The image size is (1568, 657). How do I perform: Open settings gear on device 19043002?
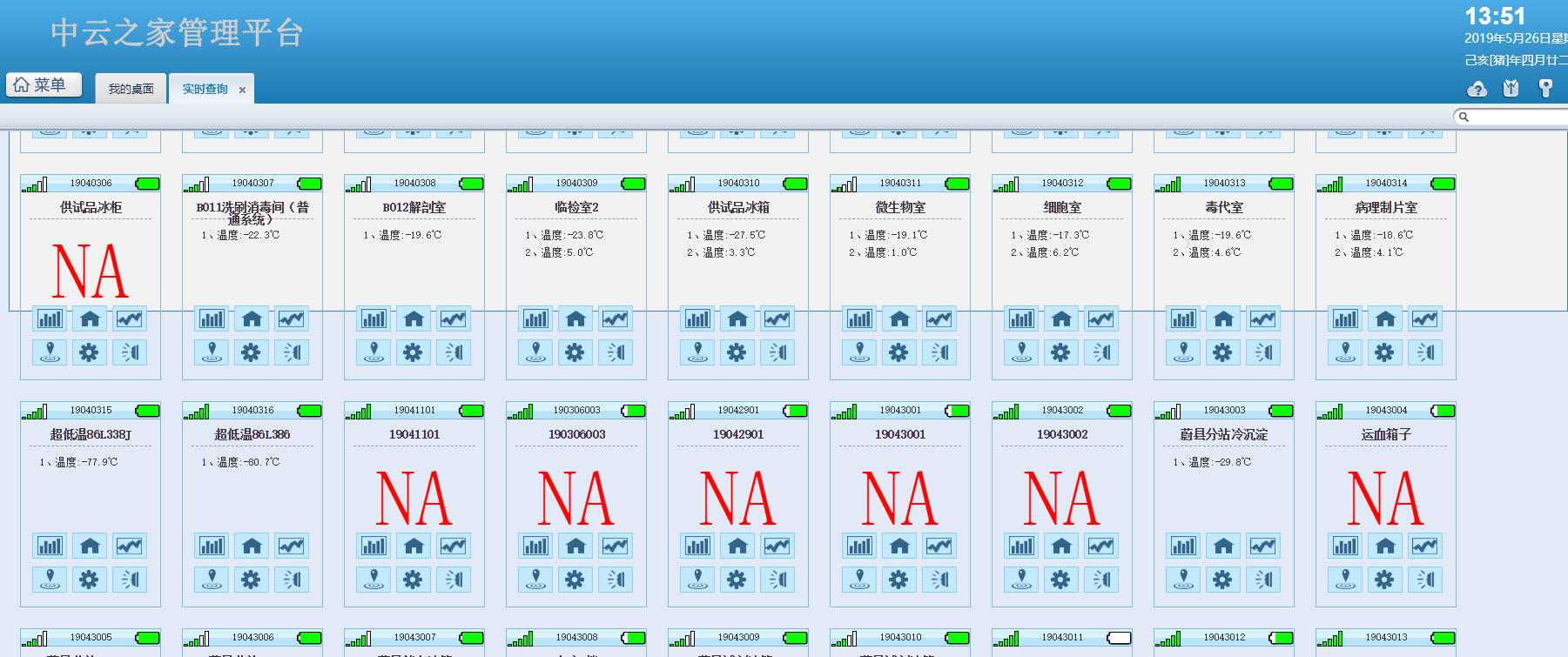(x=1060, y=580)
